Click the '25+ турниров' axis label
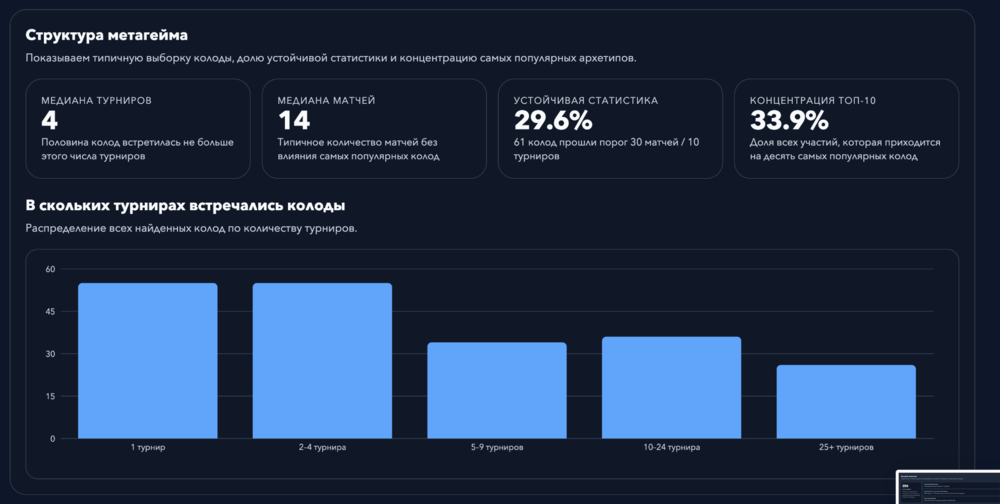The width and height of the screenshot is (1000, 504). click(846, 447)
